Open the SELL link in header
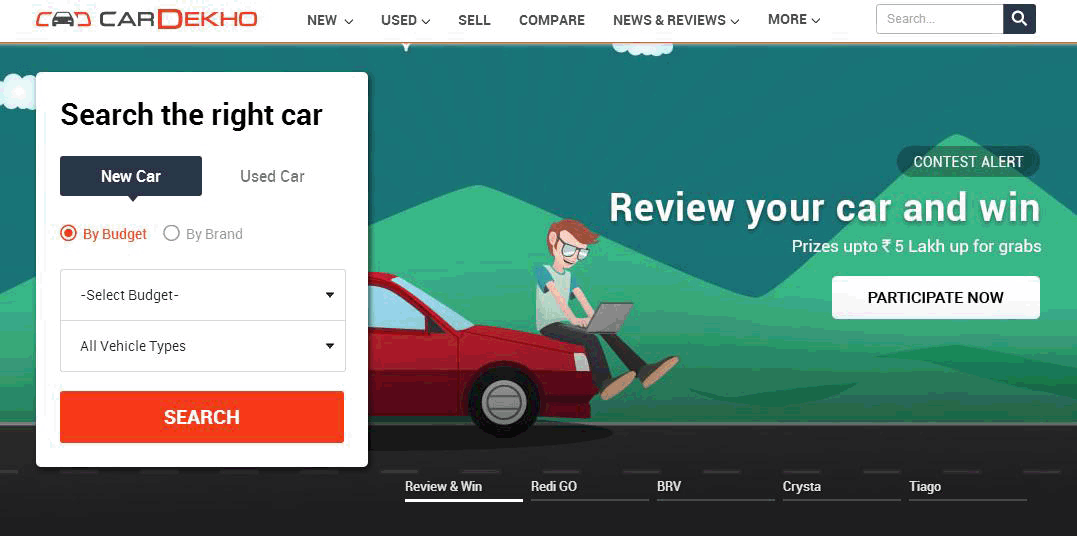The image size is (1077, 536). (x=474, y=21)
